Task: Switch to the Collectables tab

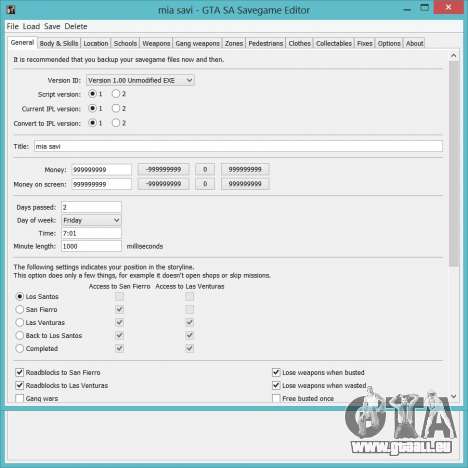Action: 334,43
